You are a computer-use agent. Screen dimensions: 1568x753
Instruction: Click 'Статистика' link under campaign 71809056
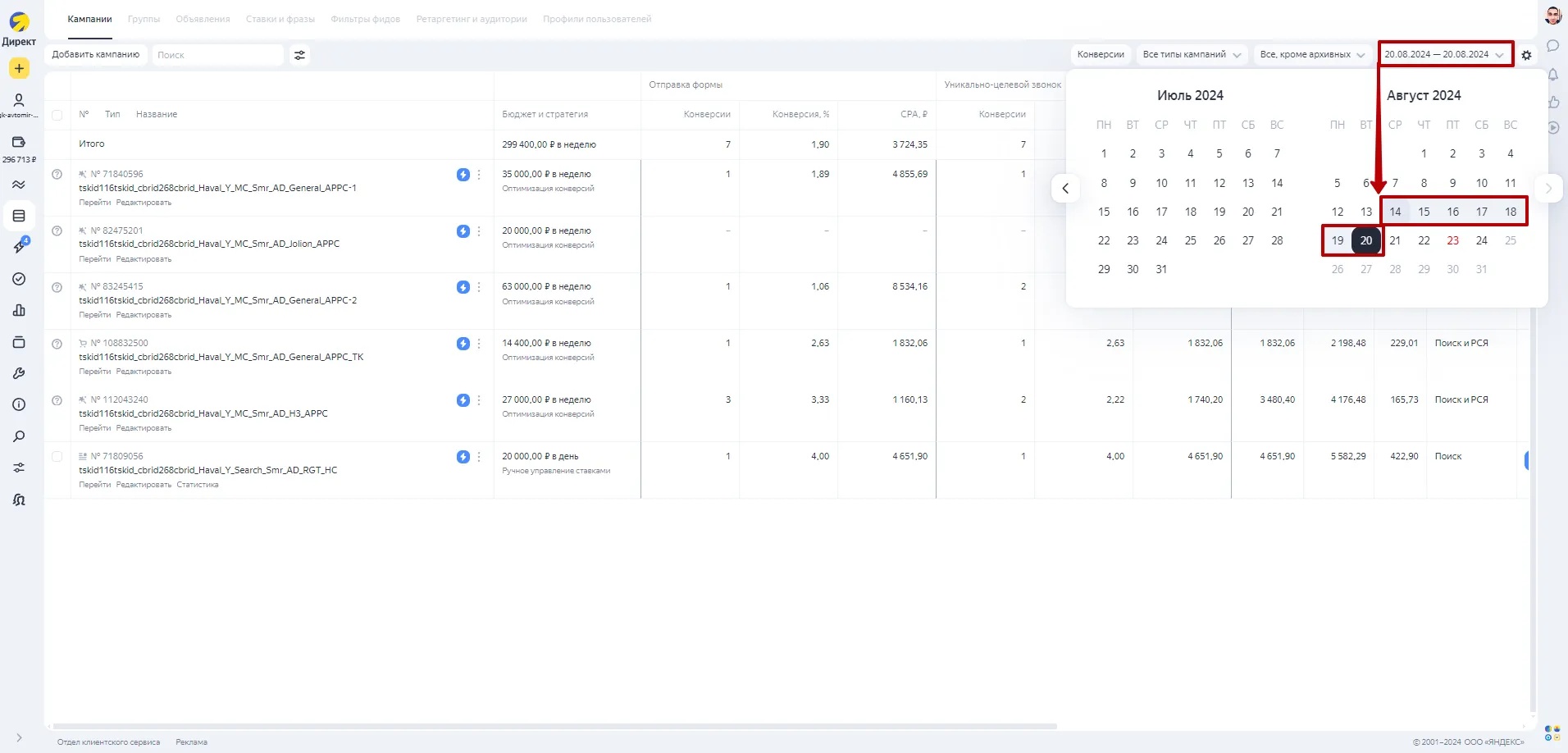pyautogui.click(x=198, y=485)
